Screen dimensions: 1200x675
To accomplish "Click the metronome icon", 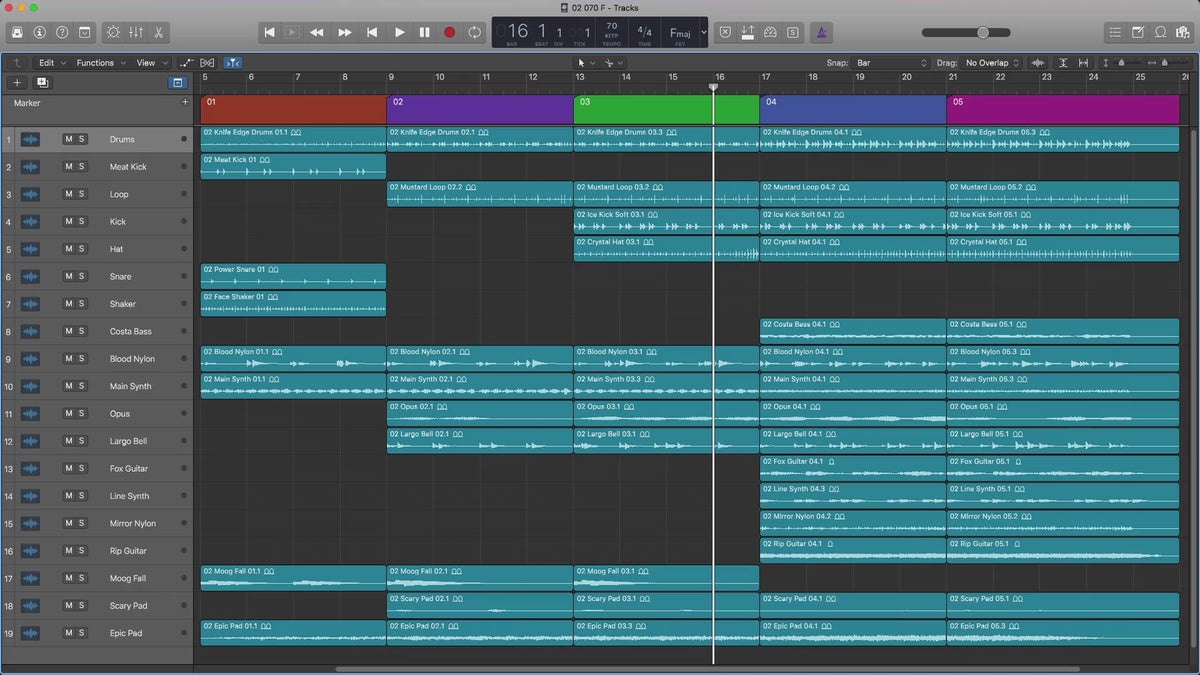I will pyautogui.click(x=820, y=32).
